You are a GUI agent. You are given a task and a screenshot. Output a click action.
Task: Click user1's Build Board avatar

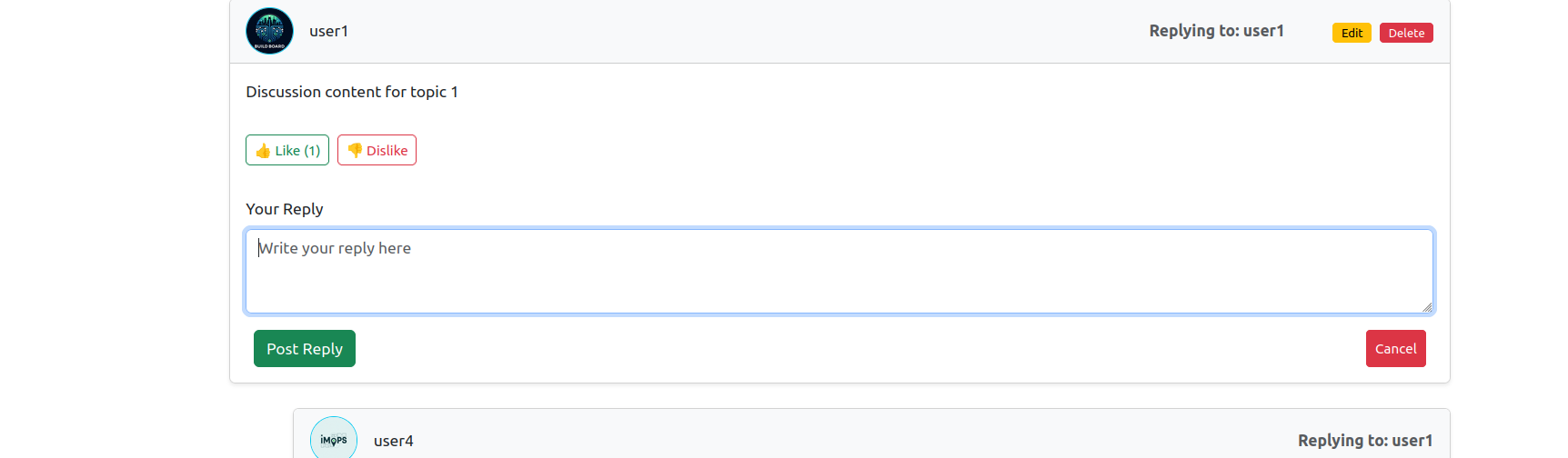(269, 31)
